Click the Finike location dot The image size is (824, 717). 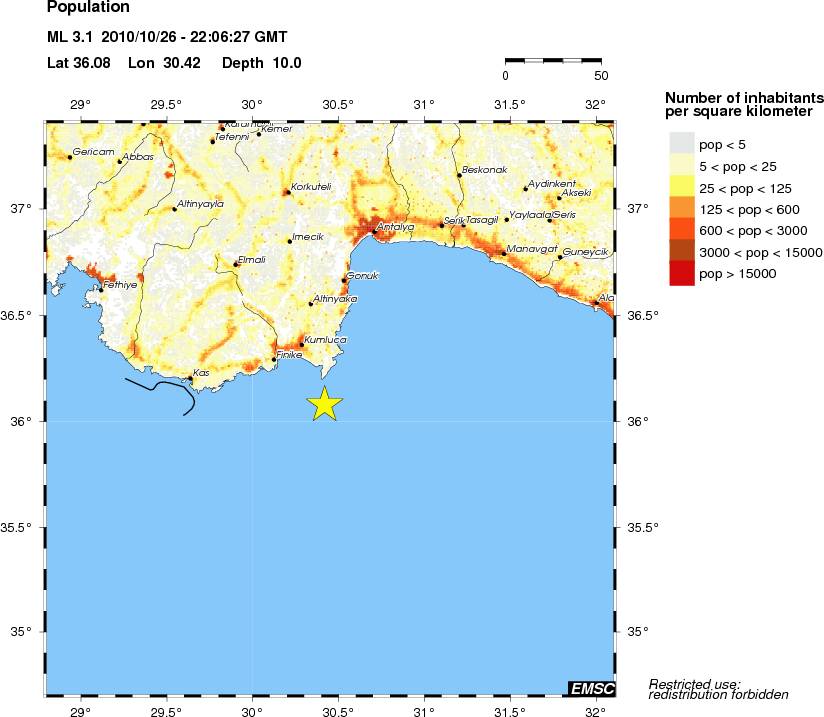(275, 359)
